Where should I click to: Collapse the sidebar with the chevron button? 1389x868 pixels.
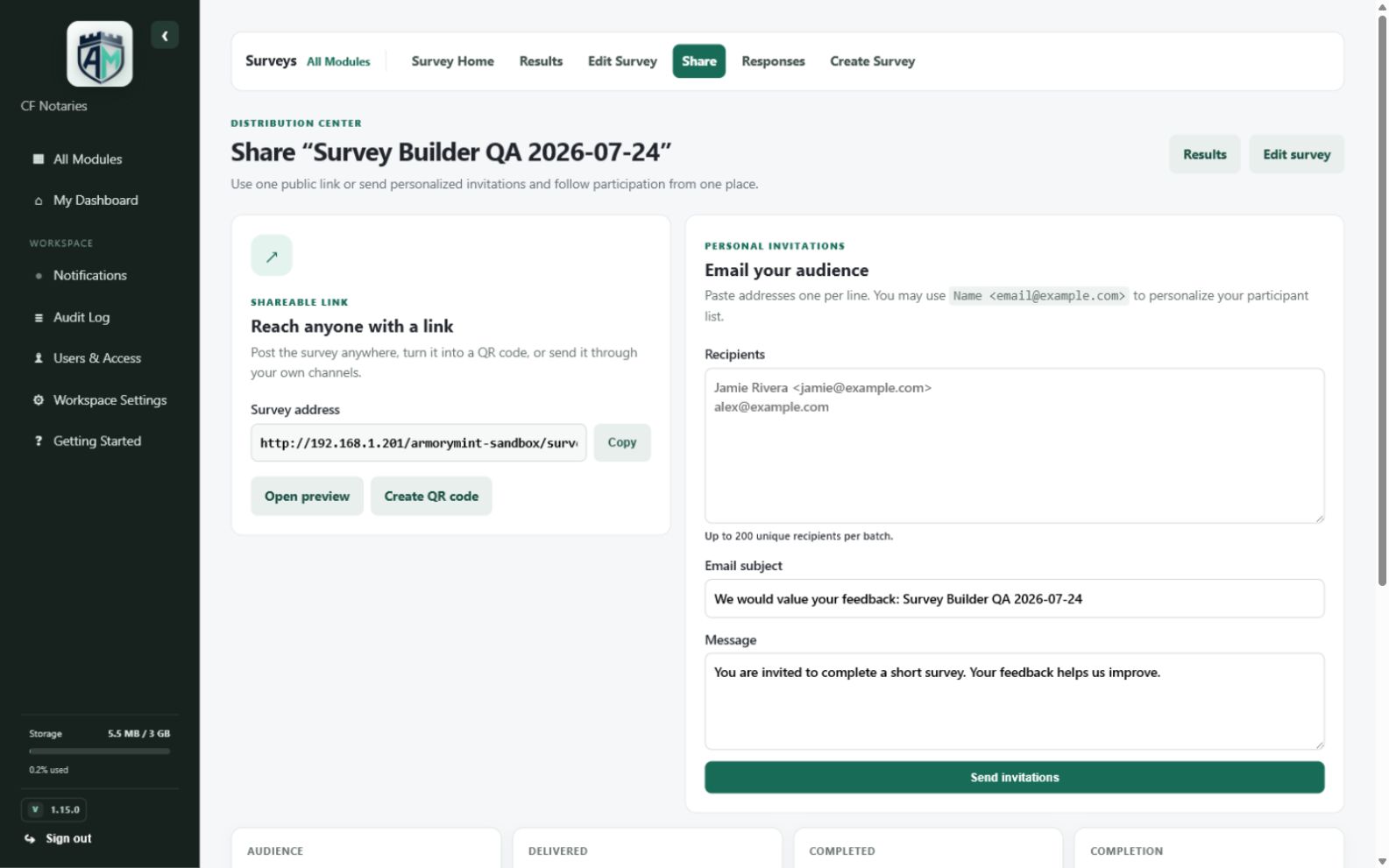165,36
